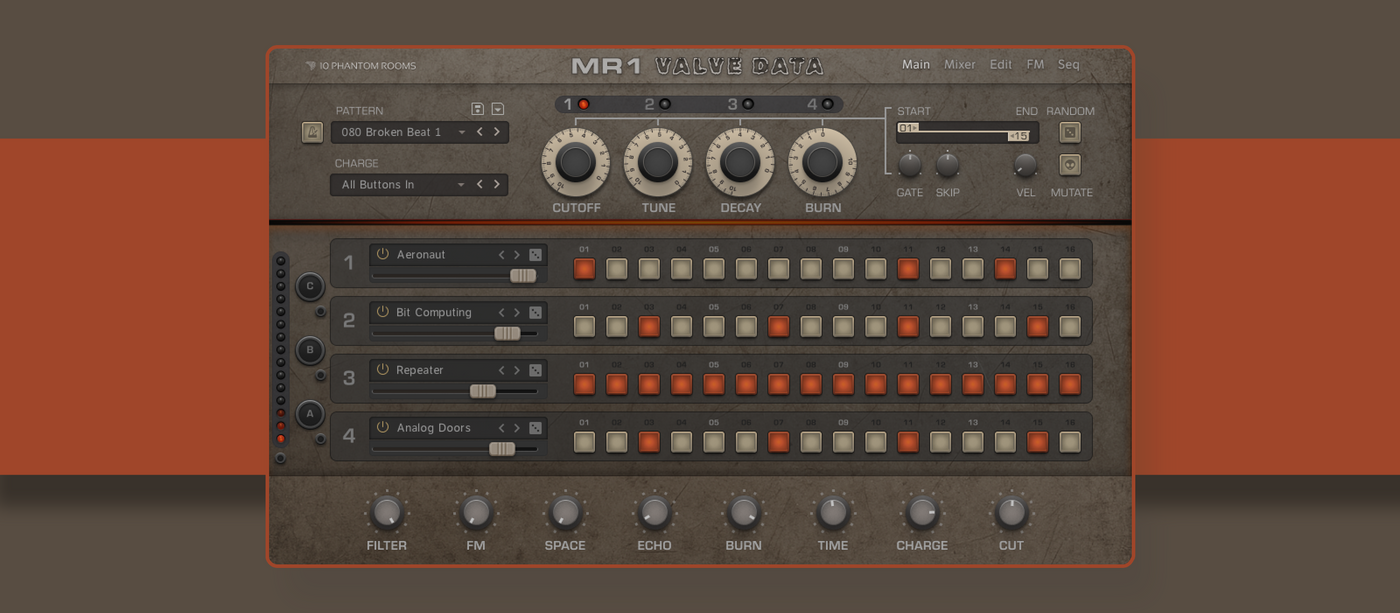Click the Vel knob
The image size is (1400, 613).
pos(1026,165)
